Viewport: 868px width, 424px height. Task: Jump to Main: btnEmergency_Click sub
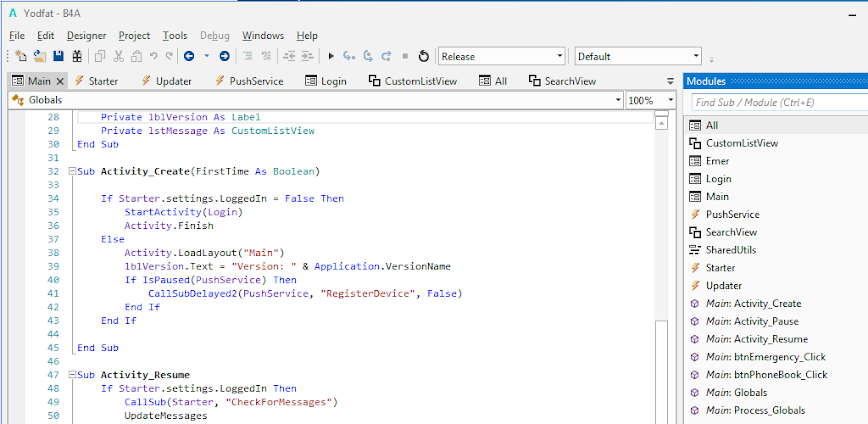coord(767,357)
